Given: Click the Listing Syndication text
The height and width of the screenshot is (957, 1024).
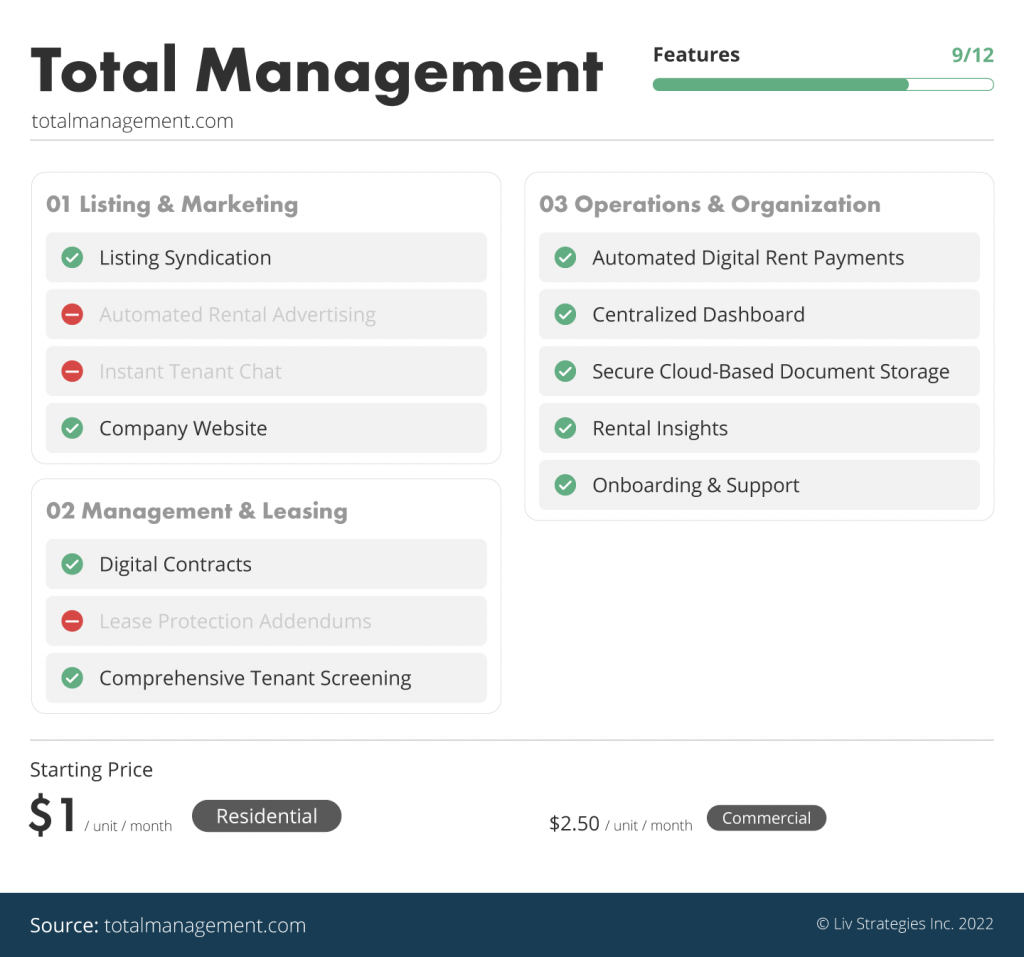Looking at the screenshot, I should (x=185, y=258).
